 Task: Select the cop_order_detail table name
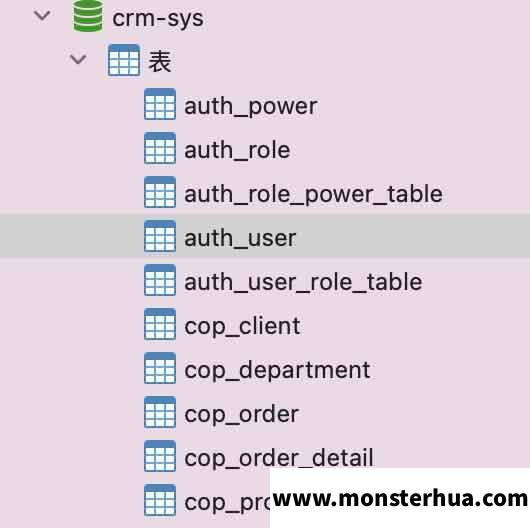(x=279, y=458)
